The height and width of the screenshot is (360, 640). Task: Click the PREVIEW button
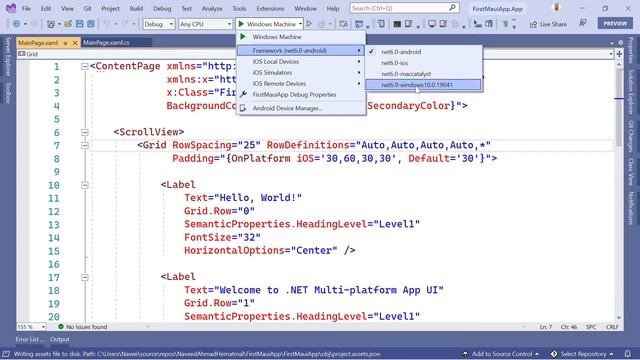point(615,23)
